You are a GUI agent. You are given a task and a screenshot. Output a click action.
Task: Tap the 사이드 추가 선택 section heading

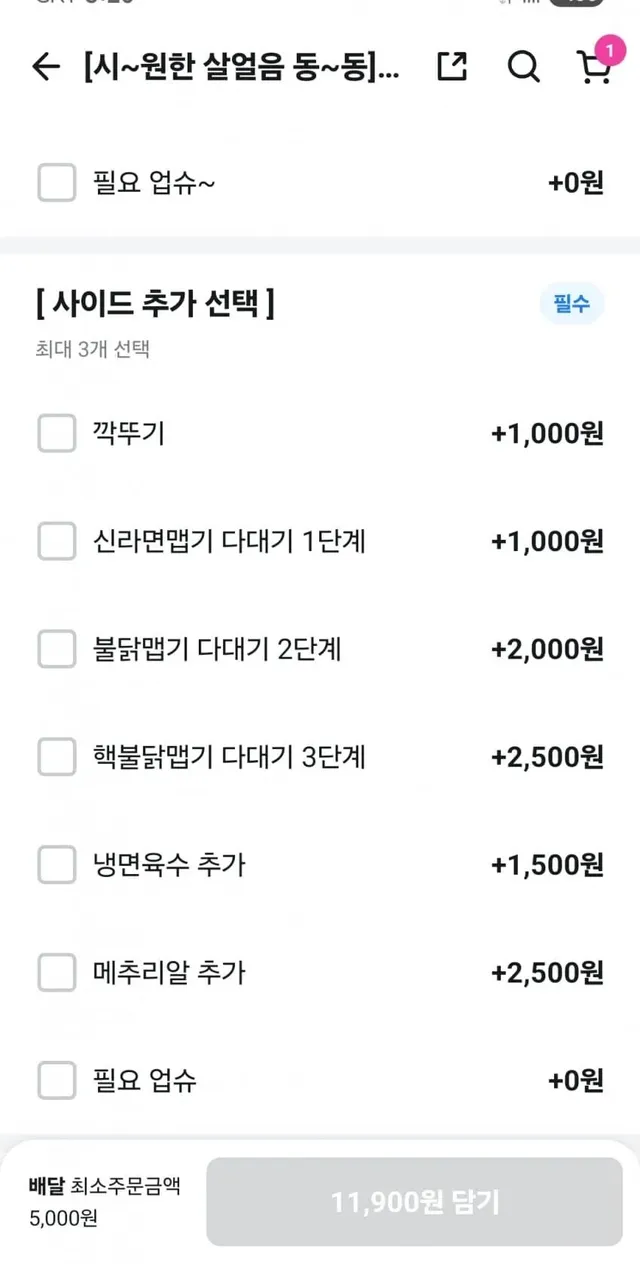[x=155, y=304]
